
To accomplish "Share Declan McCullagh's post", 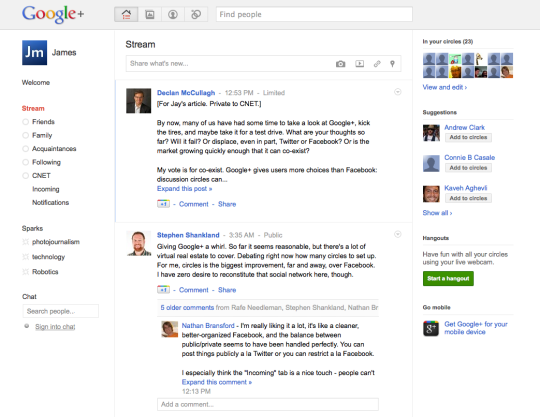I will (x=227, y=204).
